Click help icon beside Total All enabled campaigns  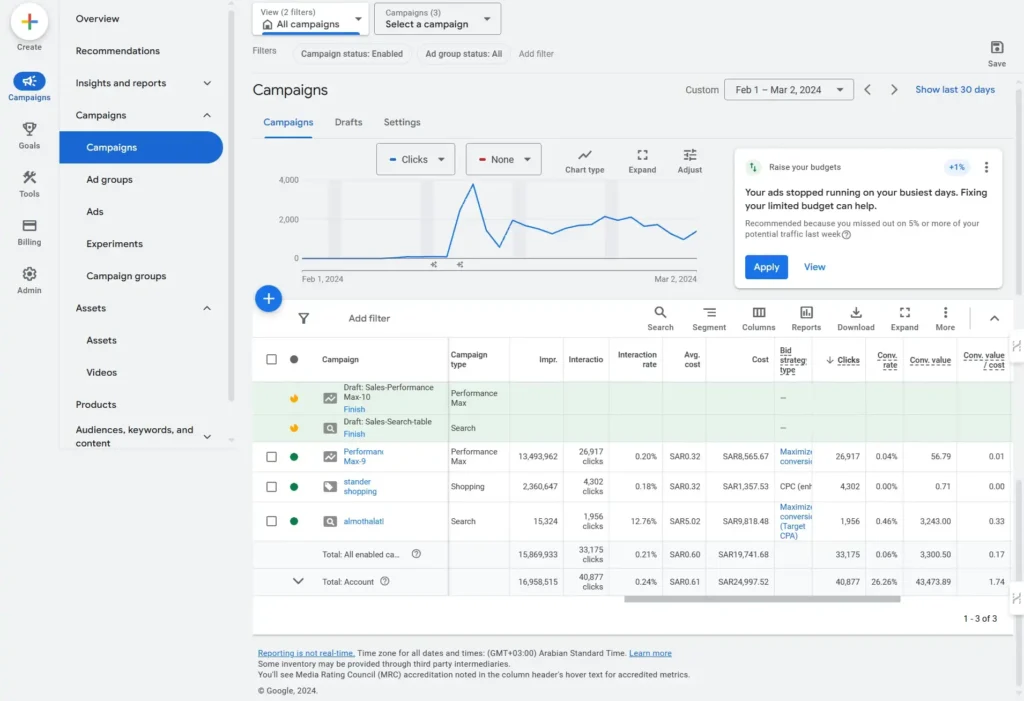416,554
